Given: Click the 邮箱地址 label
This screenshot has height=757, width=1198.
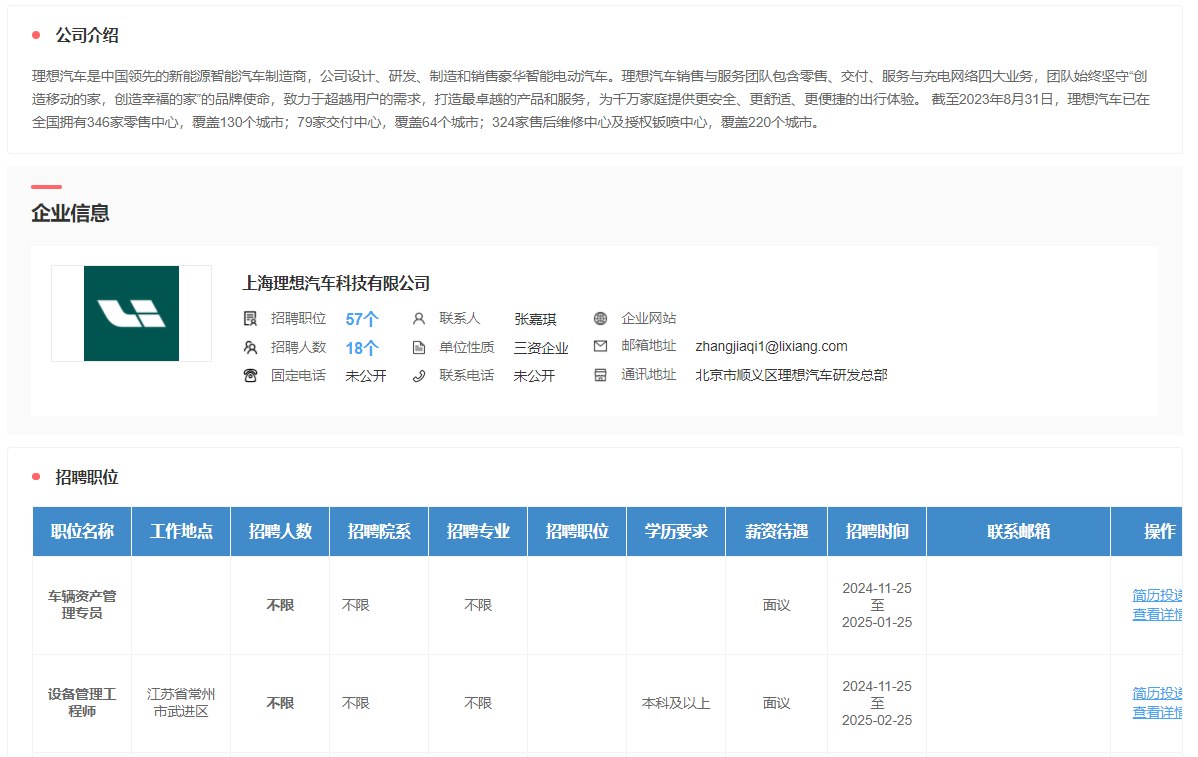Looking at the screenshot, I should 649,346.
